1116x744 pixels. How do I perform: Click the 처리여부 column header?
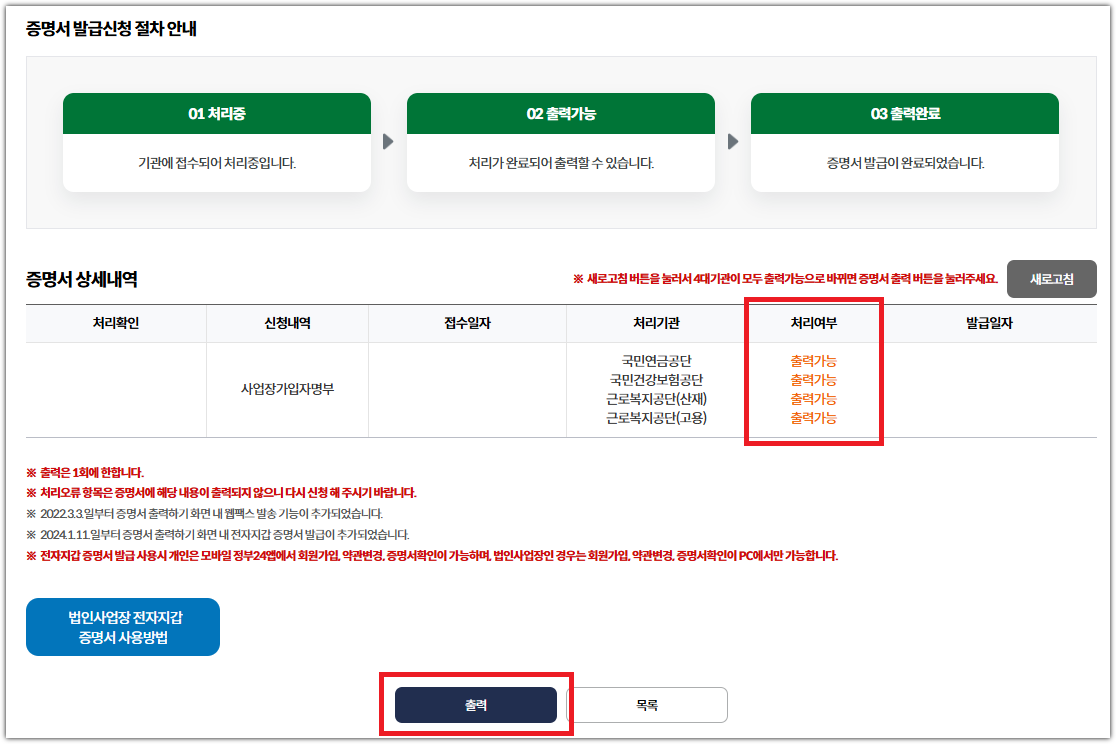click(814, 323)
